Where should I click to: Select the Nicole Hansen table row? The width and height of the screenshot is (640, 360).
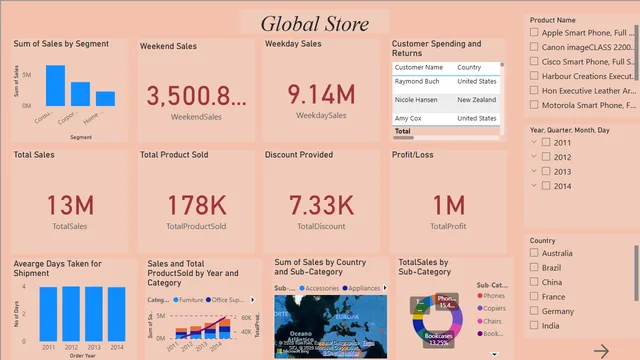click(x=446, y=103)
